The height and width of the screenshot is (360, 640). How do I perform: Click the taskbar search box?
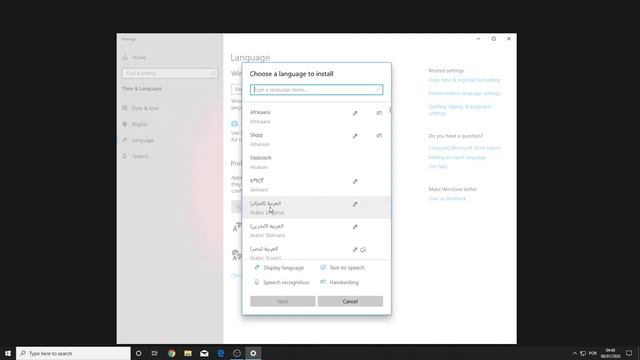pyautogui.click(x=73, y=353)
